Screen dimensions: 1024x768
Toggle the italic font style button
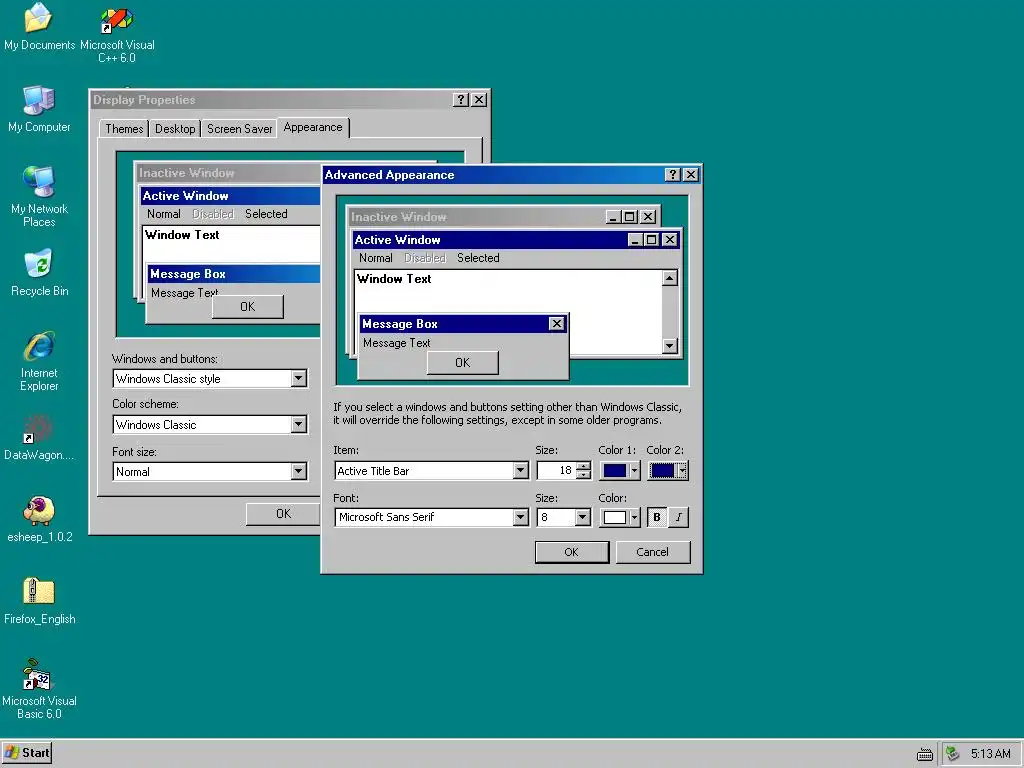(x=679, y=517)
